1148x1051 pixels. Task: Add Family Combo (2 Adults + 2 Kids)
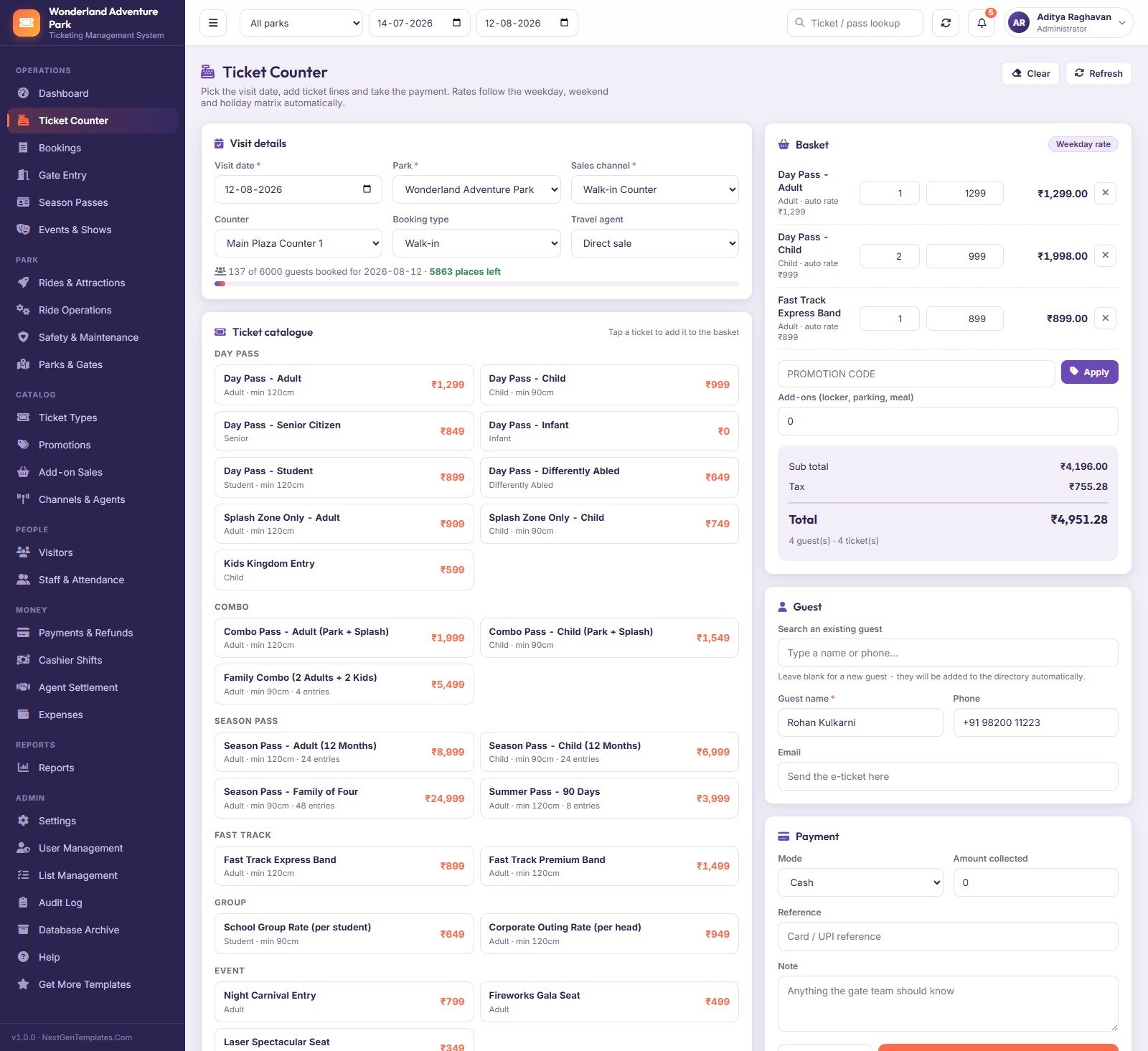(344, 684)
